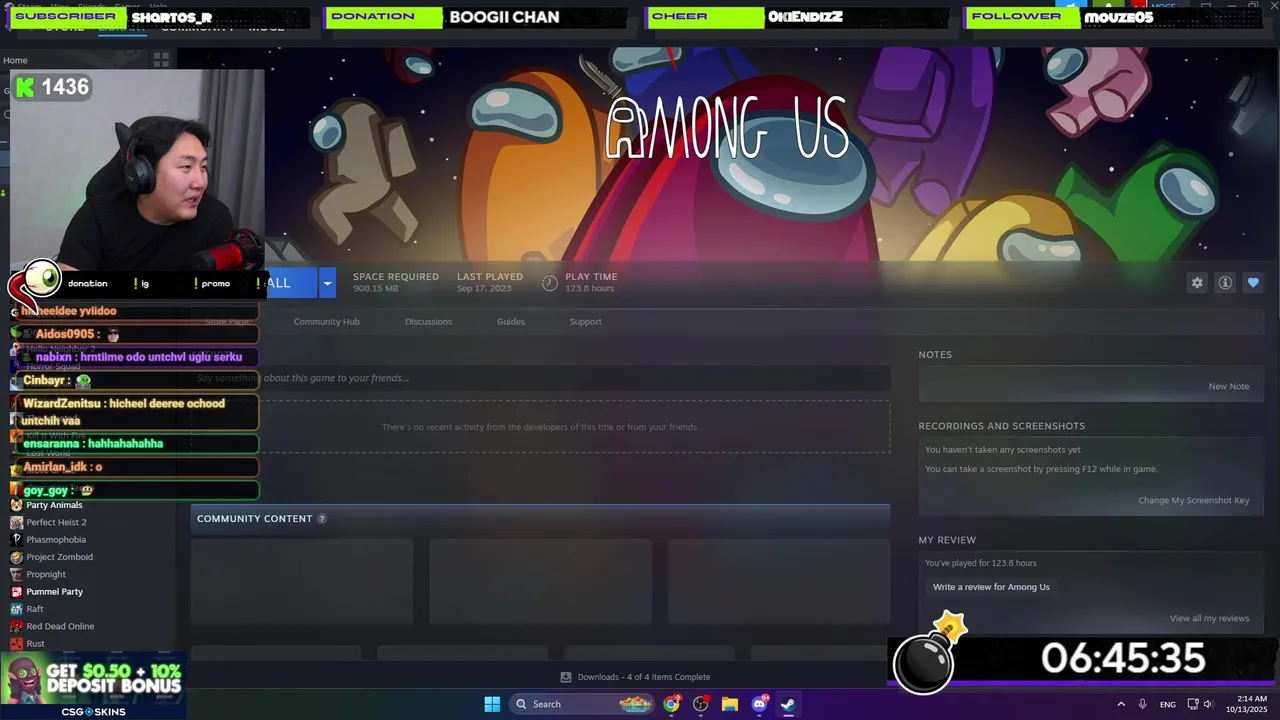Image resolution: width=1280 pixels, height=720 pixels.
Task: Show hidden system tray icons chevron
Action: click(1121, 704)
